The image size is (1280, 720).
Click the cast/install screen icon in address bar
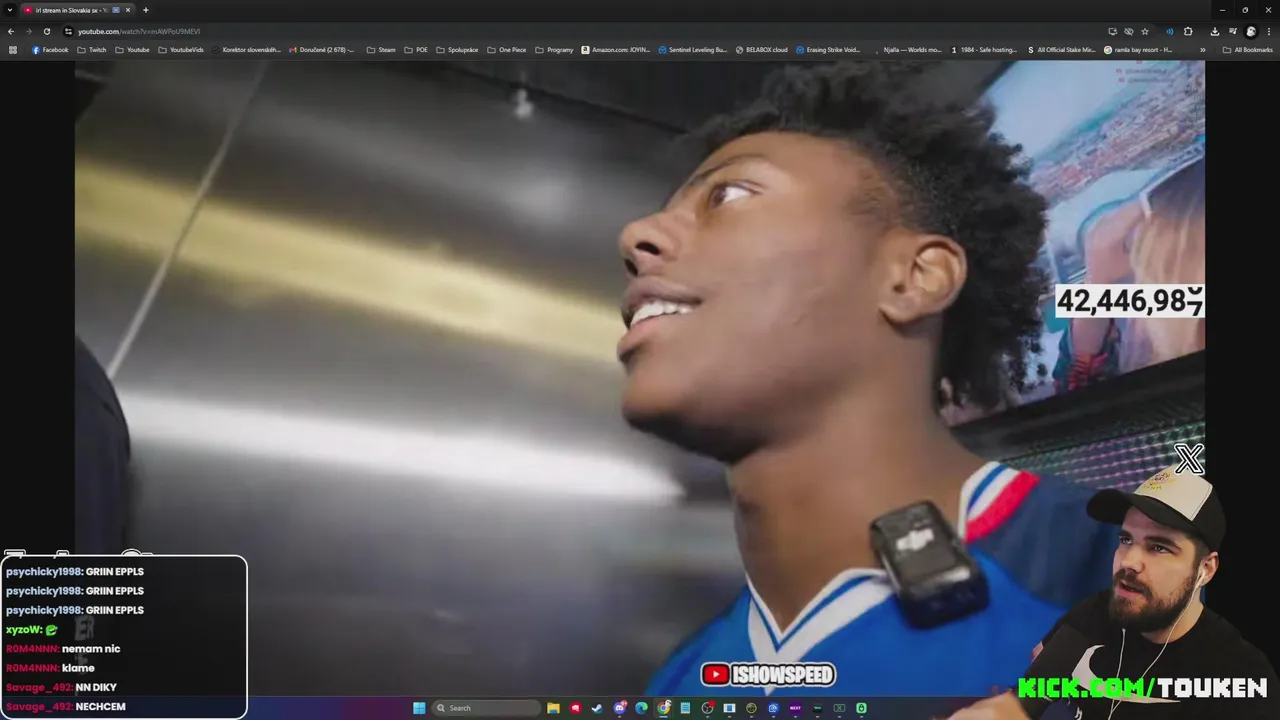coord(1112,31)
